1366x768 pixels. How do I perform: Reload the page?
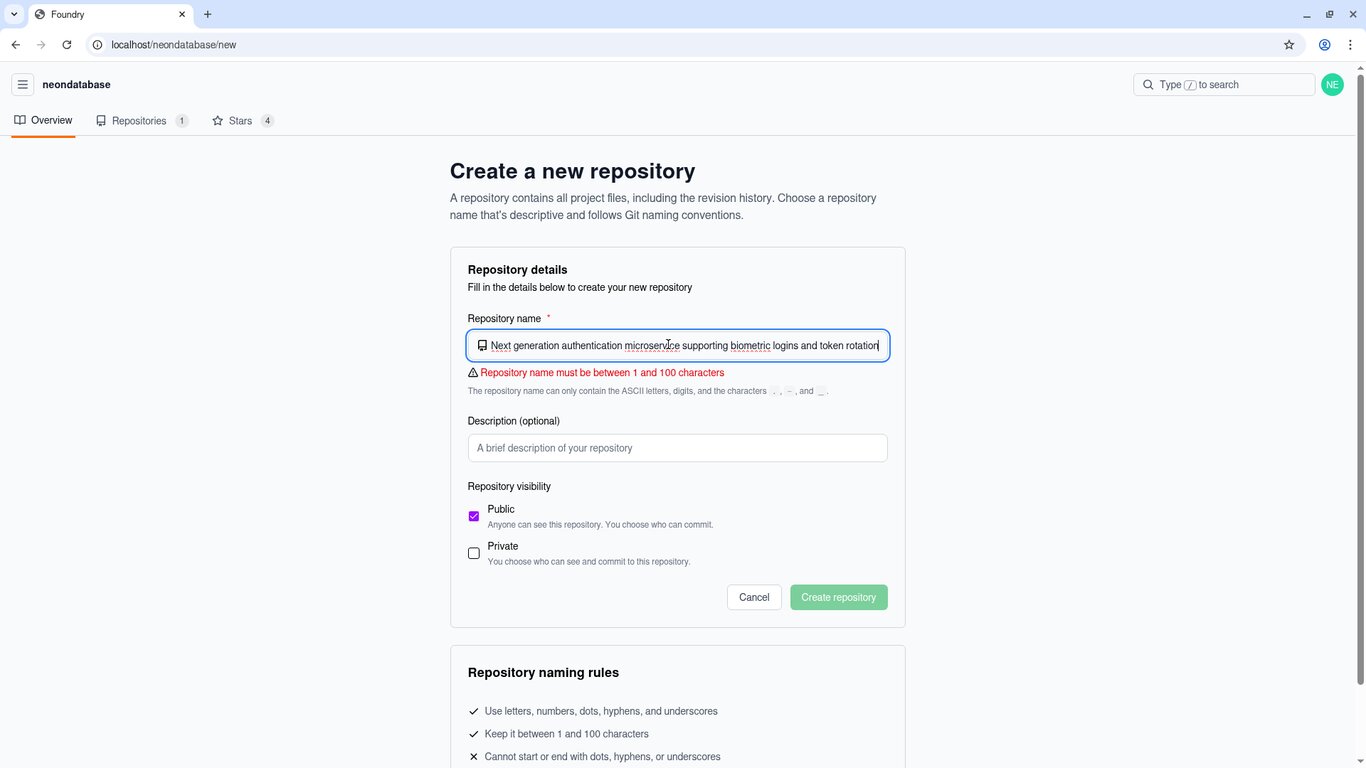tap(67, 45)
